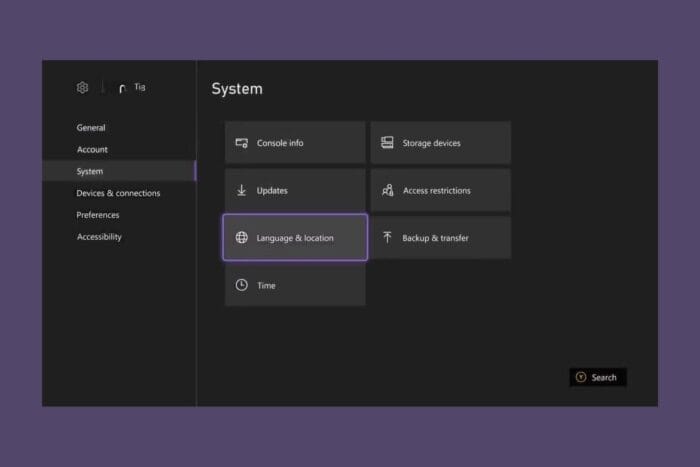This screenshot has height=467, width=700.
Task: Click the settings gear icon
Action: pyautogui.click(x=82, y=88)
